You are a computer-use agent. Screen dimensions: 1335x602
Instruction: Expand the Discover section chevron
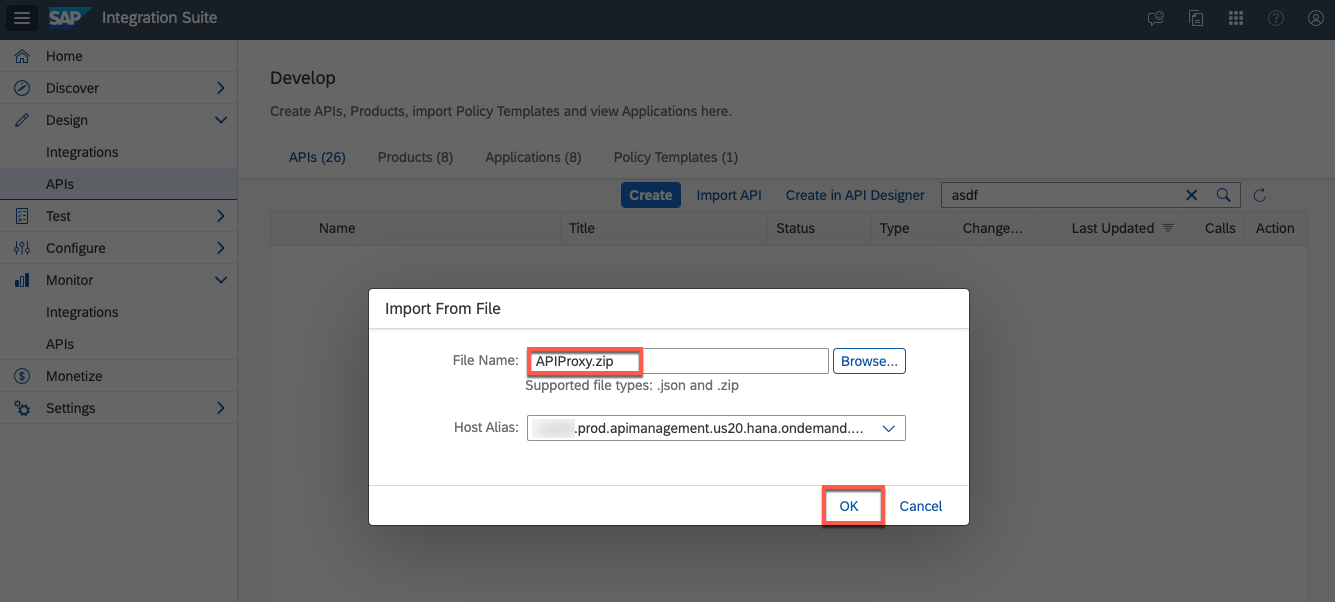click(x=221, y=88)
